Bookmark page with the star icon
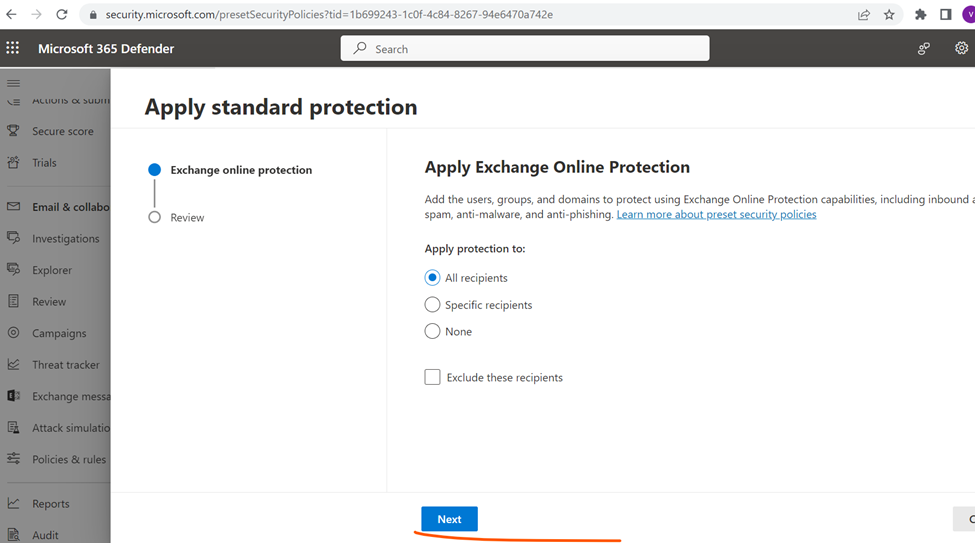The height and width of the screenshot is (543, 975). tap(889, 14)
